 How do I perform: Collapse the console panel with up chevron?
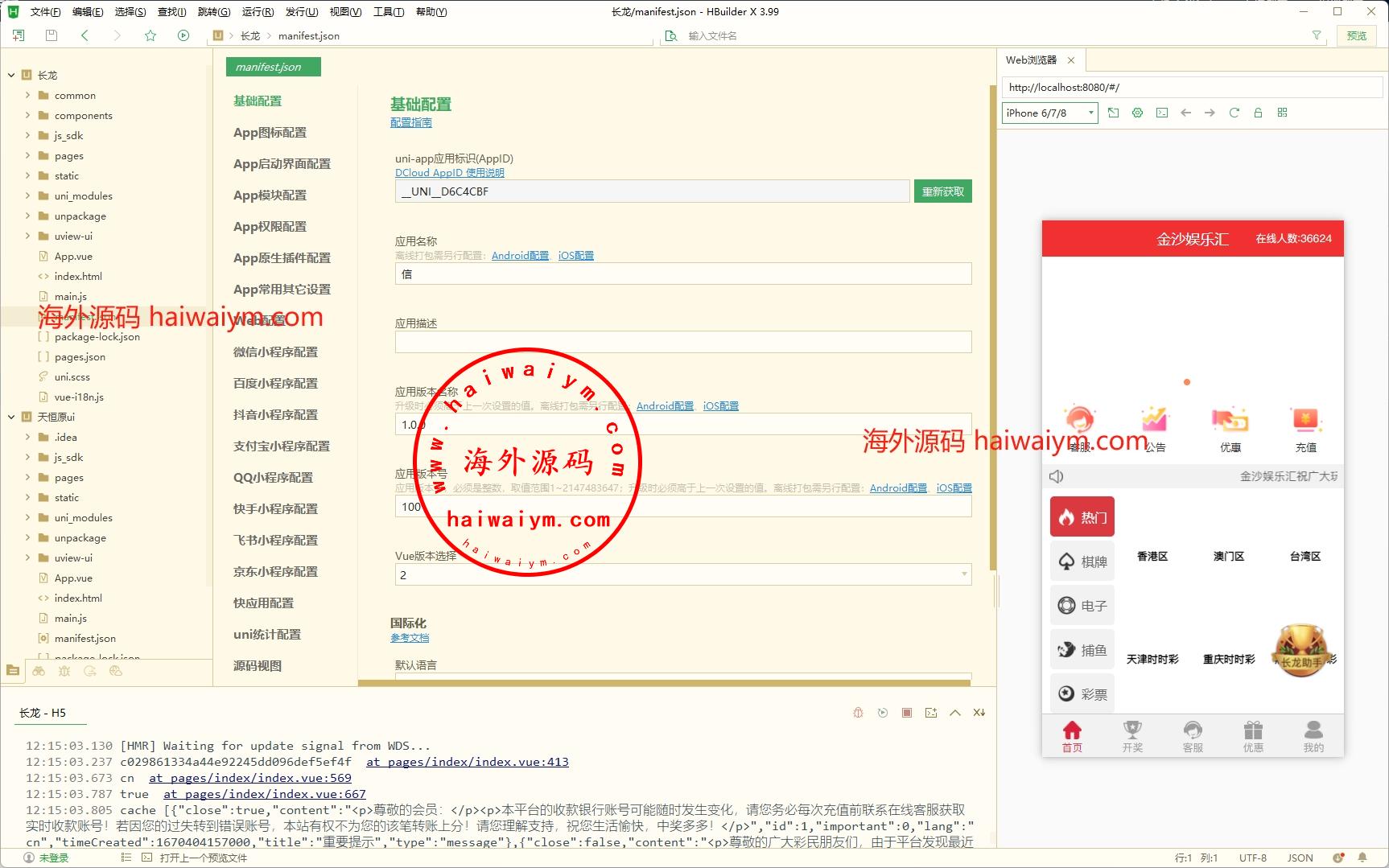(x=955, y=713)
